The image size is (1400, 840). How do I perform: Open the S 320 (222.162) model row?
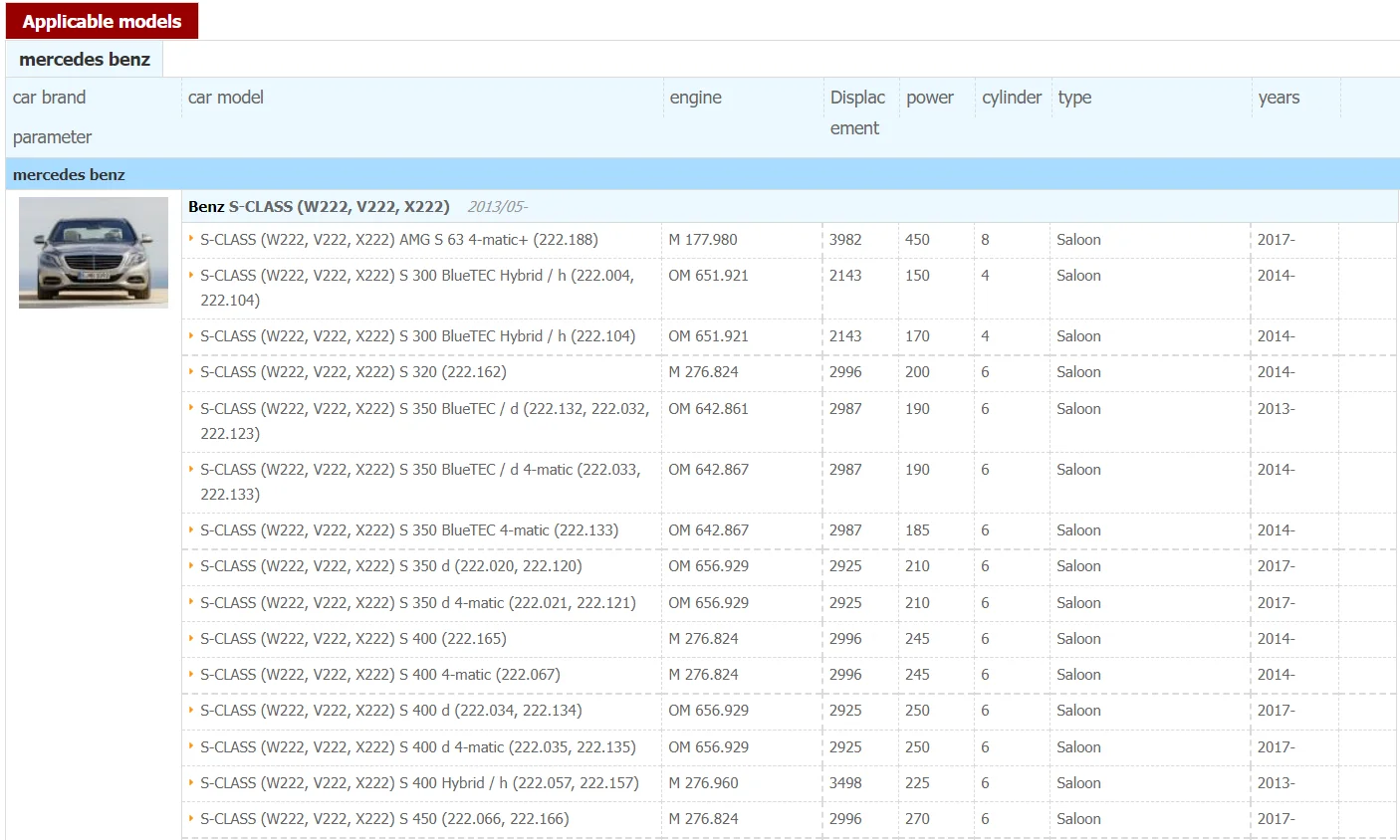click(352, 372)
